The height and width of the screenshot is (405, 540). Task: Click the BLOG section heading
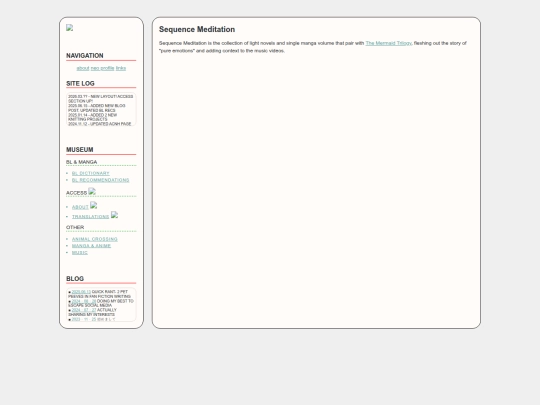(75, 278)
